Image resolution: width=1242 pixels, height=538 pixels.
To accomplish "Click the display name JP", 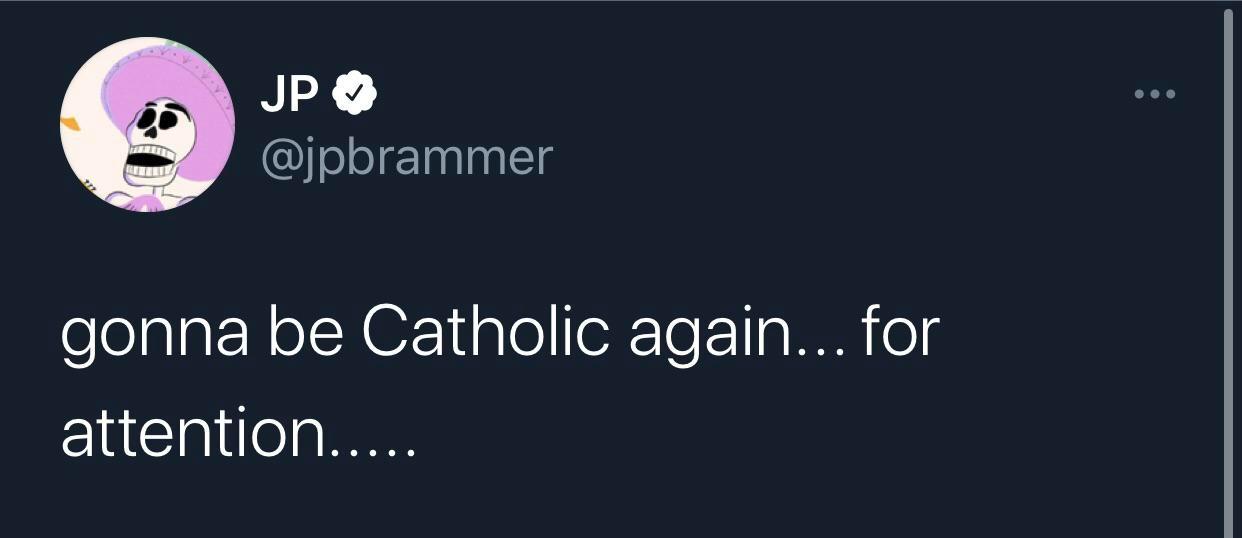I will pyautogui.click(x=290, y=95).
